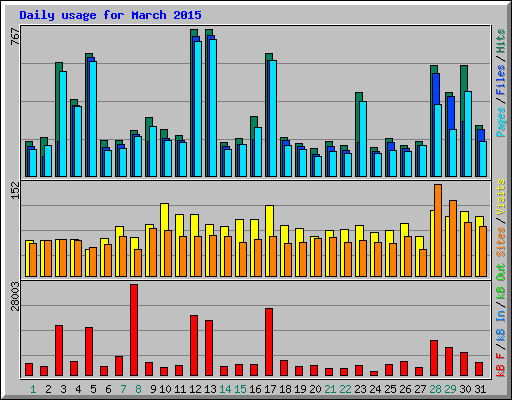Screen dimensions: 512x400
Task: Click day label 30 on the x-axis
Action: [x=465, y=389]
